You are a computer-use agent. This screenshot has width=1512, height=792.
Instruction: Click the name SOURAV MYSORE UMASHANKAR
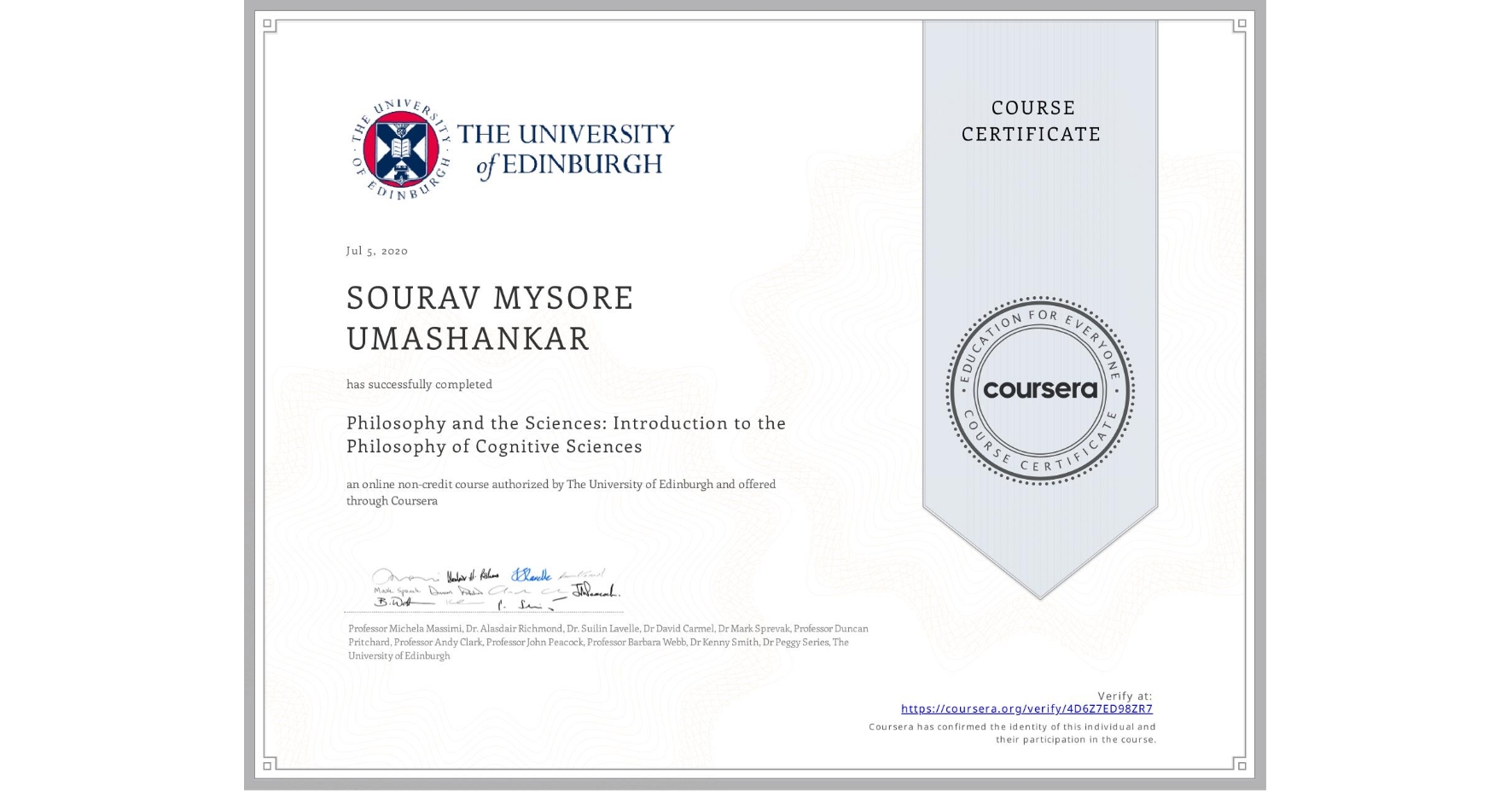[x=491, y=317]
